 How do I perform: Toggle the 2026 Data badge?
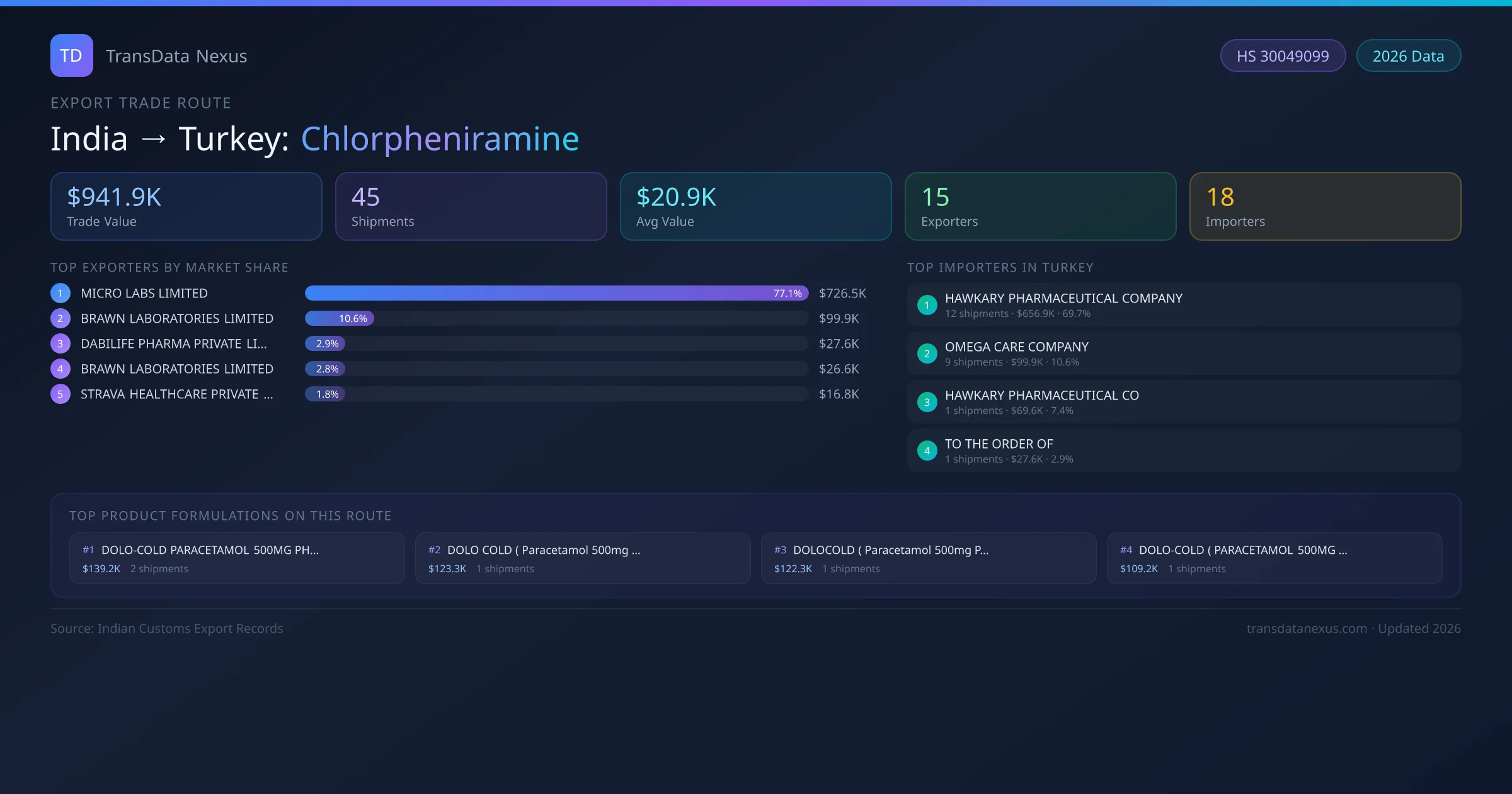pos(1408,55)
